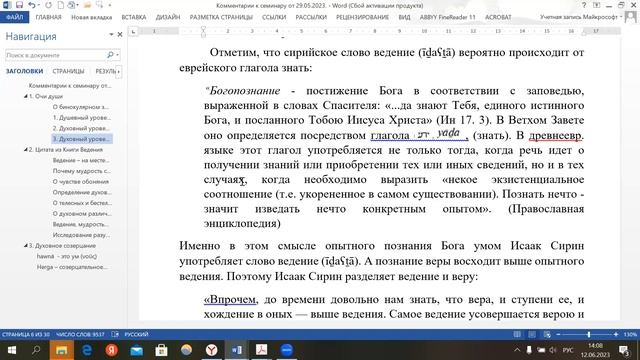Click the first-line indent marker on ruler
640x360 pixels.
[x=203, y=29]
